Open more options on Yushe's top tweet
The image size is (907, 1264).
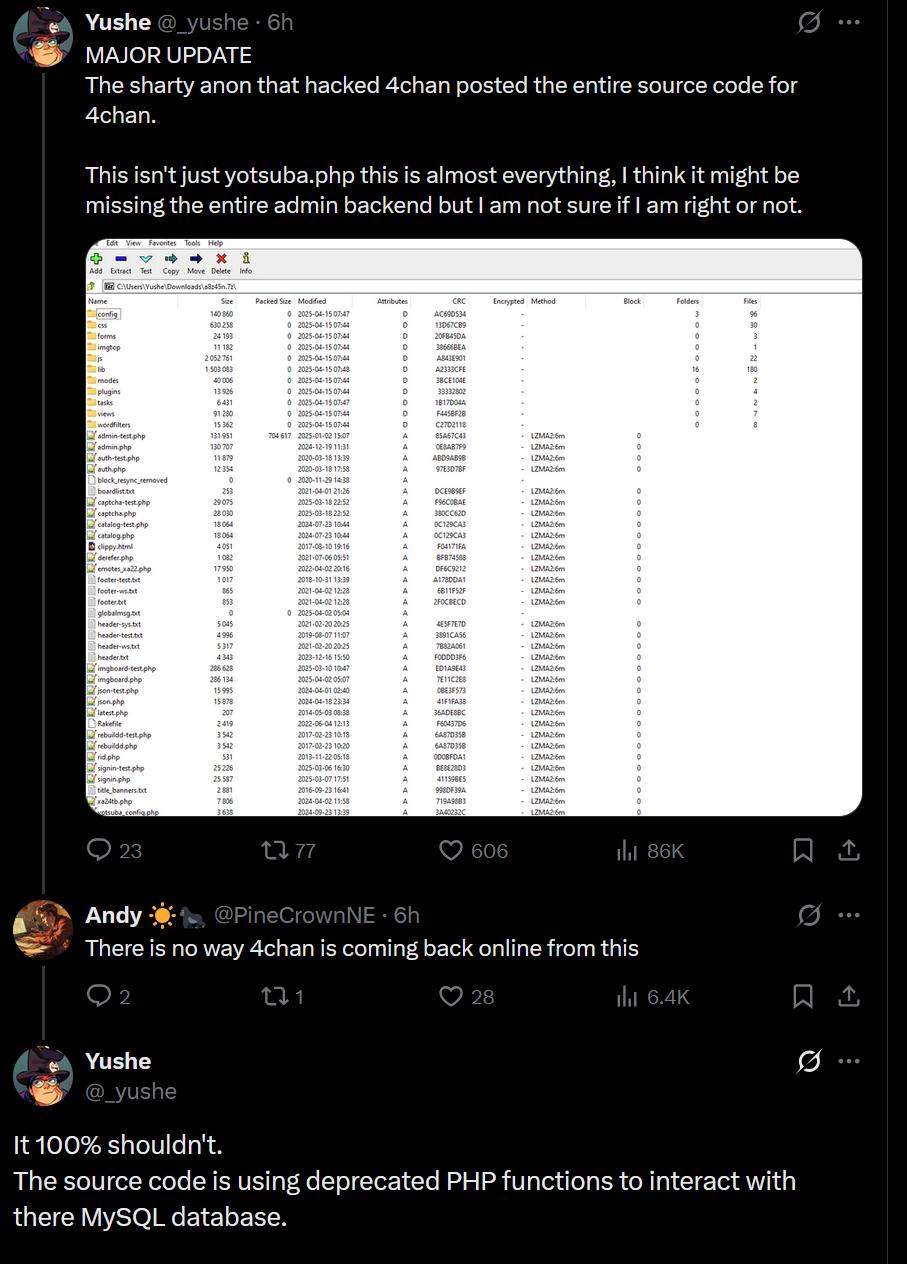[x=849, y=22]
